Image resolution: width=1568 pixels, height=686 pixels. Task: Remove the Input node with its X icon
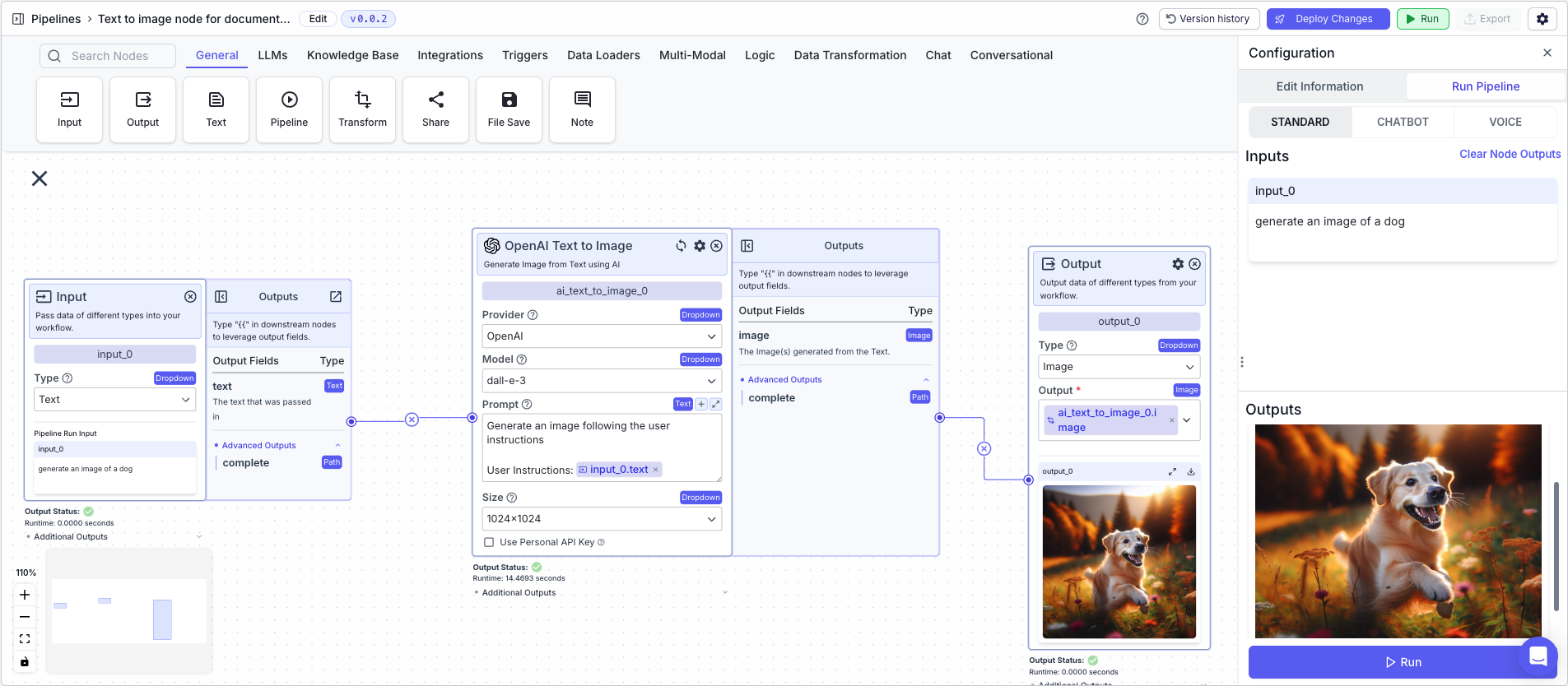(x=190, y=297)
